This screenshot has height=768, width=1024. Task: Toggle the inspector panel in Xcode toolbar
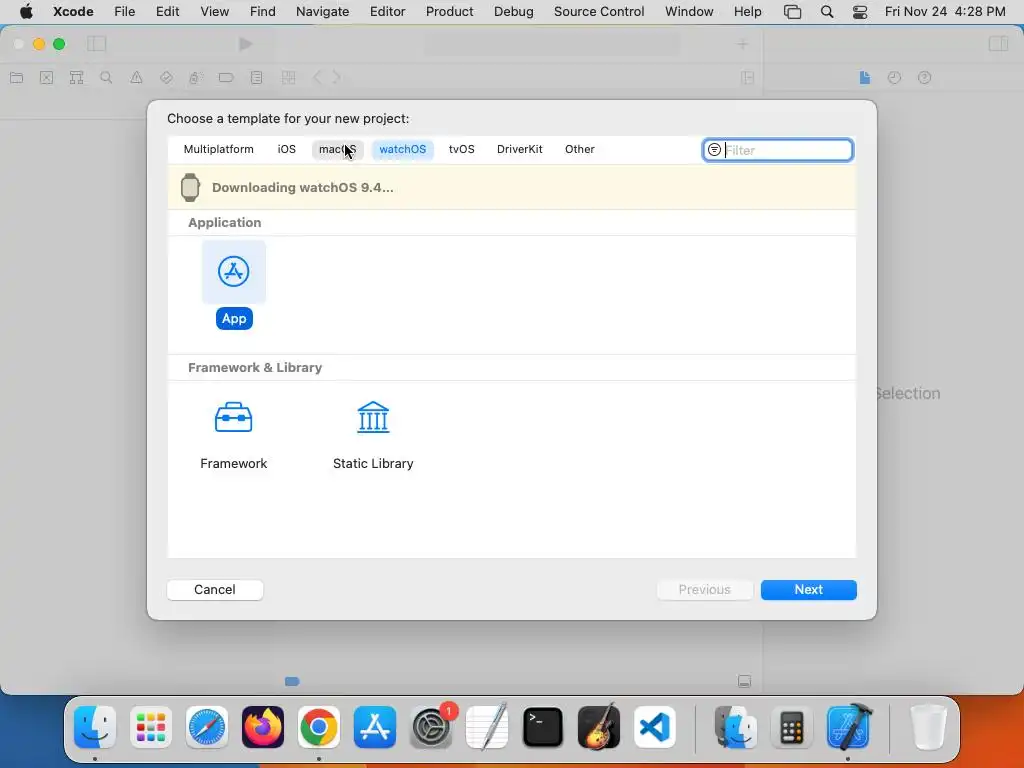(x=998, y=44)
